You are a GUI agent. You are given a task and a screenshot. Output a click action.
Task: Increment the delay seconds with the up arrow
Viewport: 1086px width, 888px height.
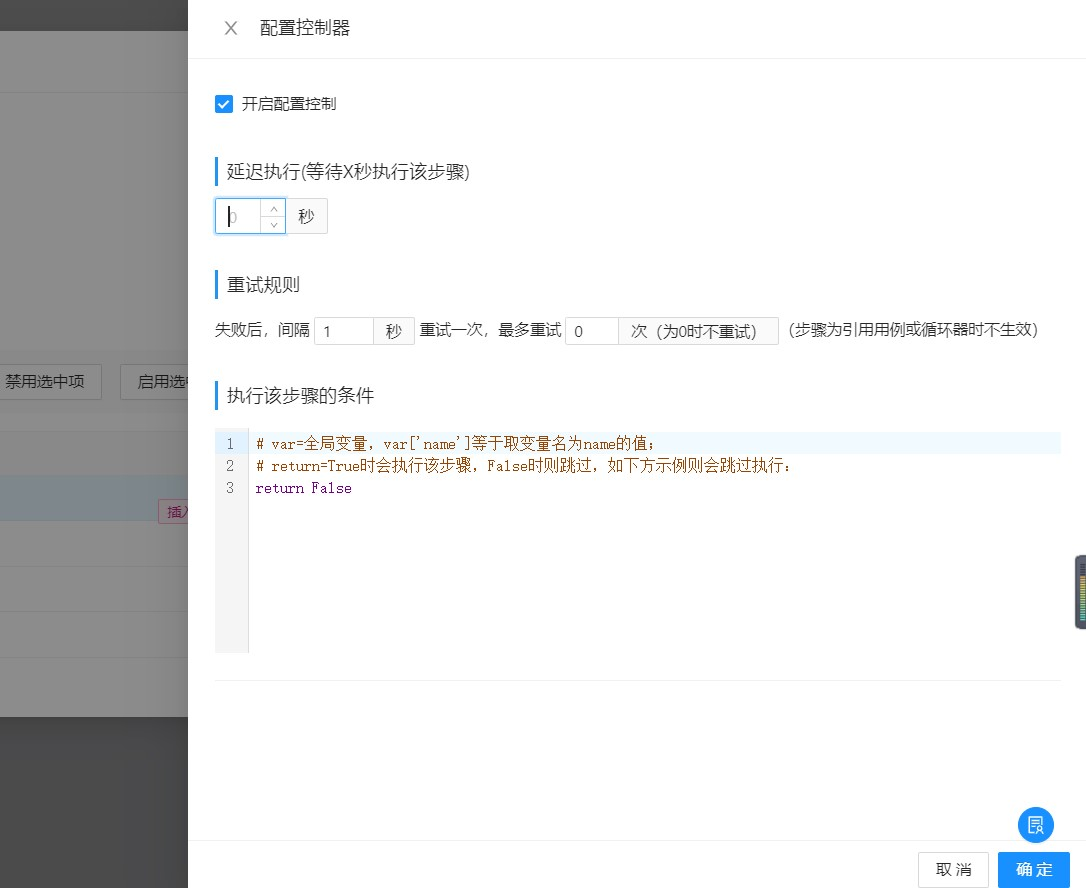tap(273, 208)
